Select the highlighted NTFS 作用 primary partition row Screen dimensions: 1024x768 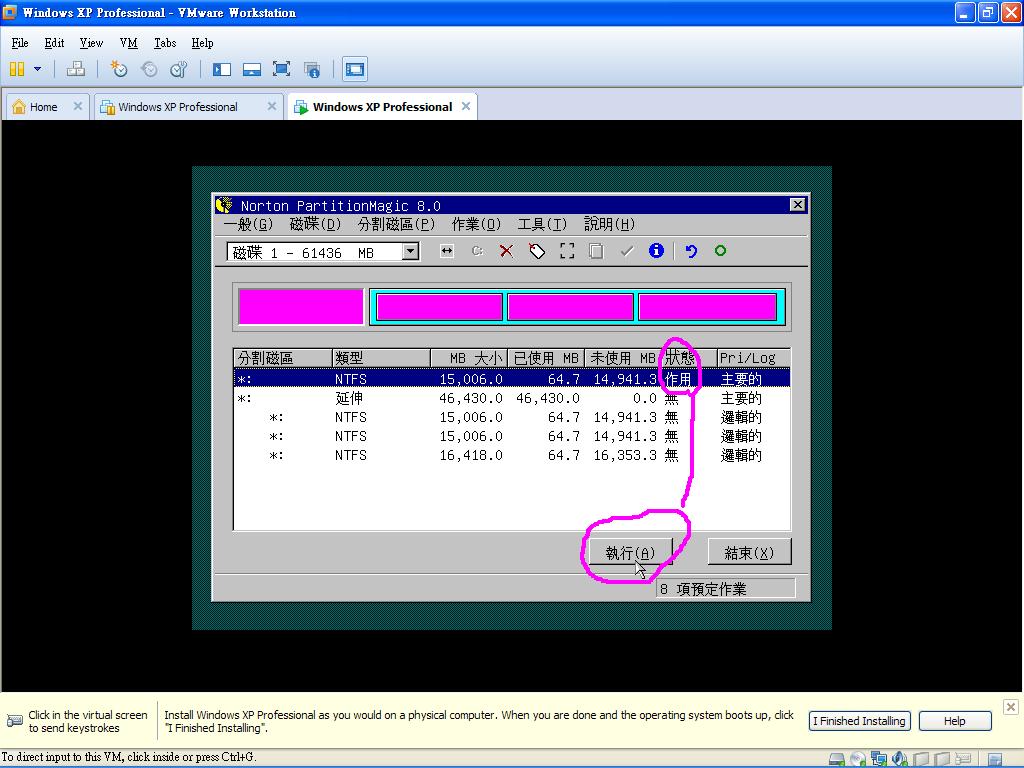click(511, 379)
